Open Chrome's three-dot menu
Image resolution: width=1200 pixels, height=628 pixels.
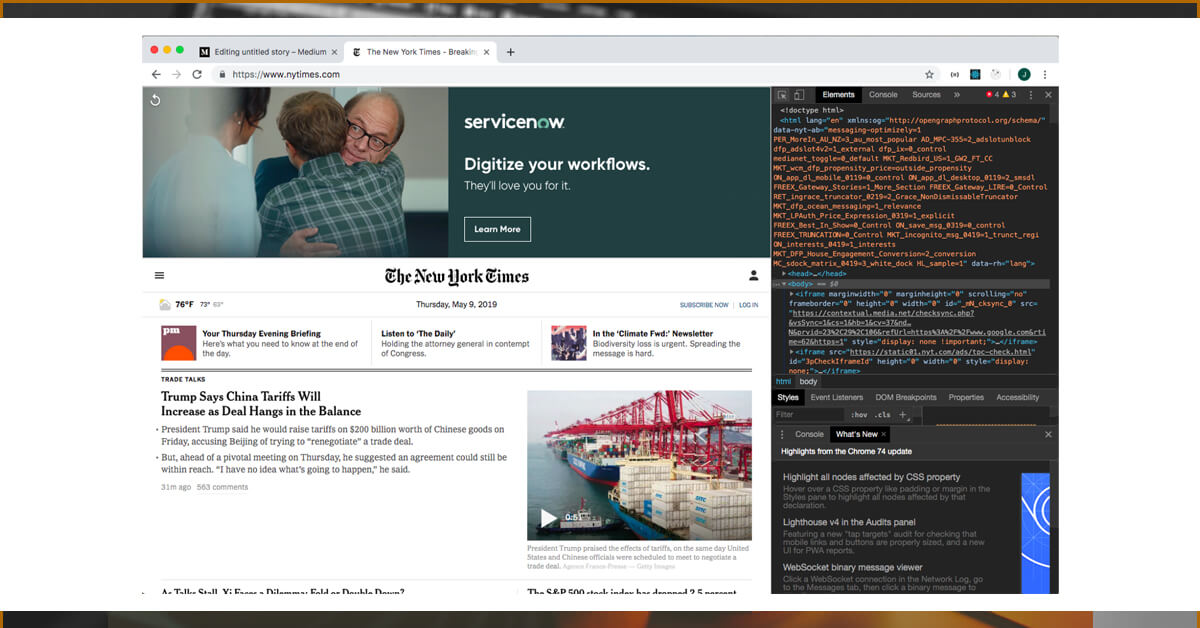pos(1045,74)
